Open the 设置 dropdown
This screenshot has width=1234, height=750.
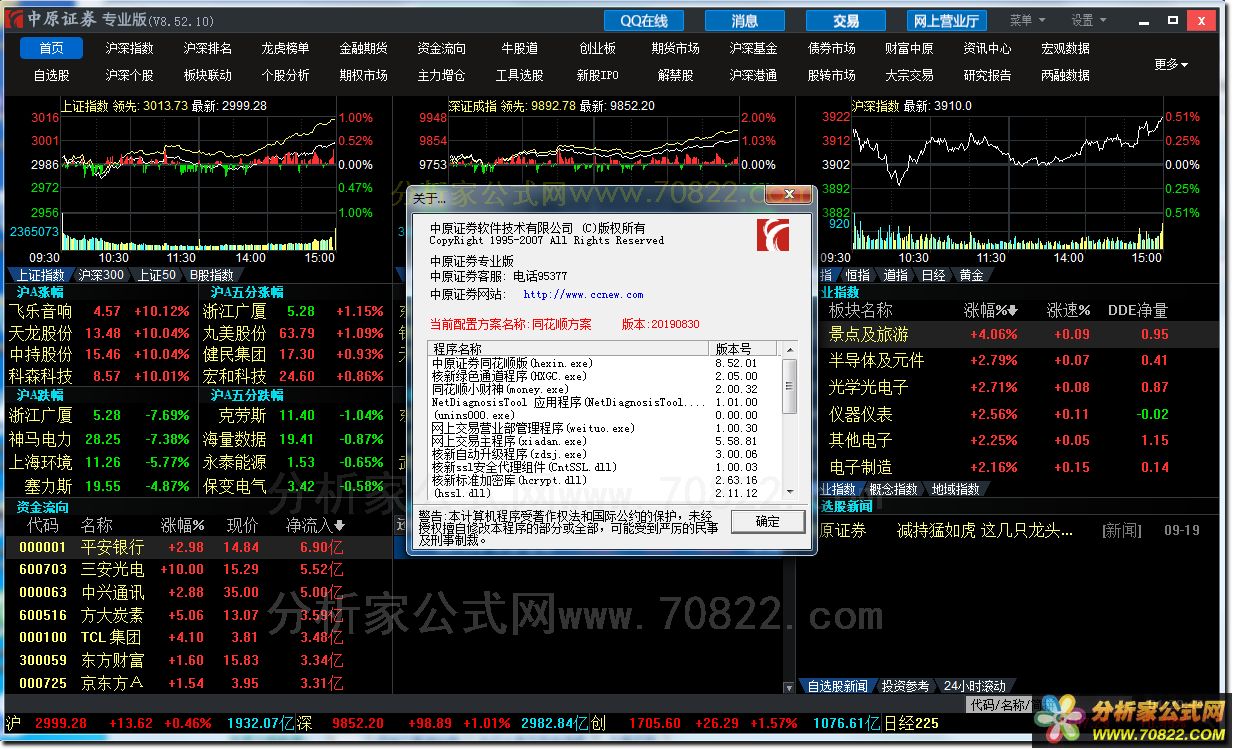(x=1089, y=20)
